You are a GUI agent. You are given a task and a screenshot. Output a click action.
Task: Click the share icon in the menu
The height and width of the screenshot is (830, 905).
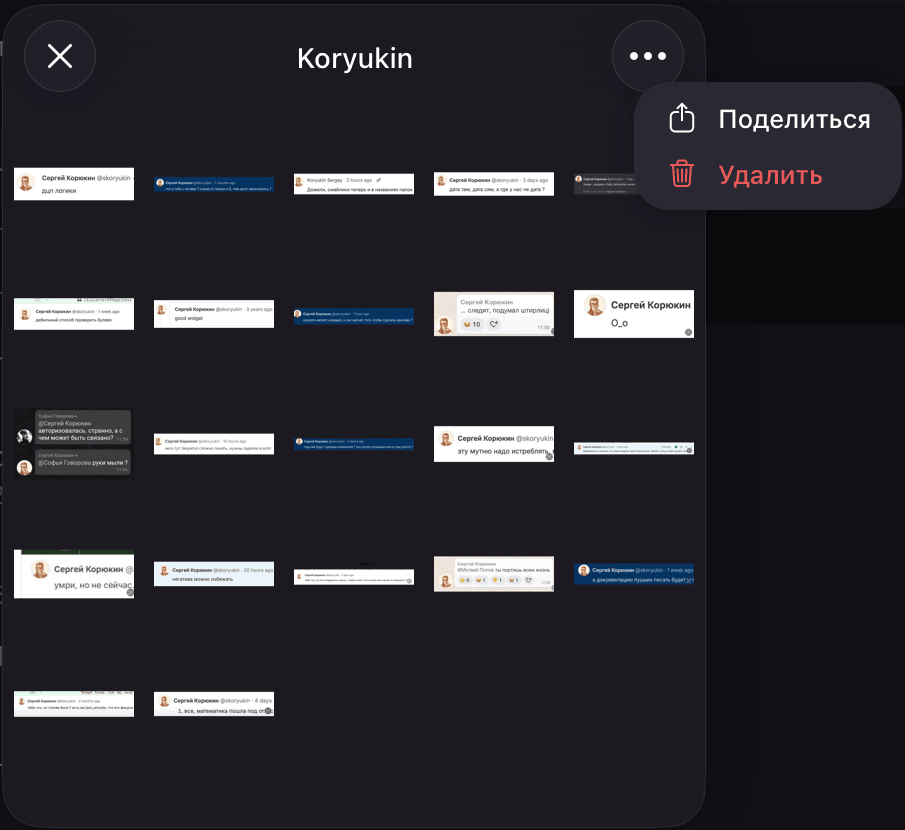682,118
